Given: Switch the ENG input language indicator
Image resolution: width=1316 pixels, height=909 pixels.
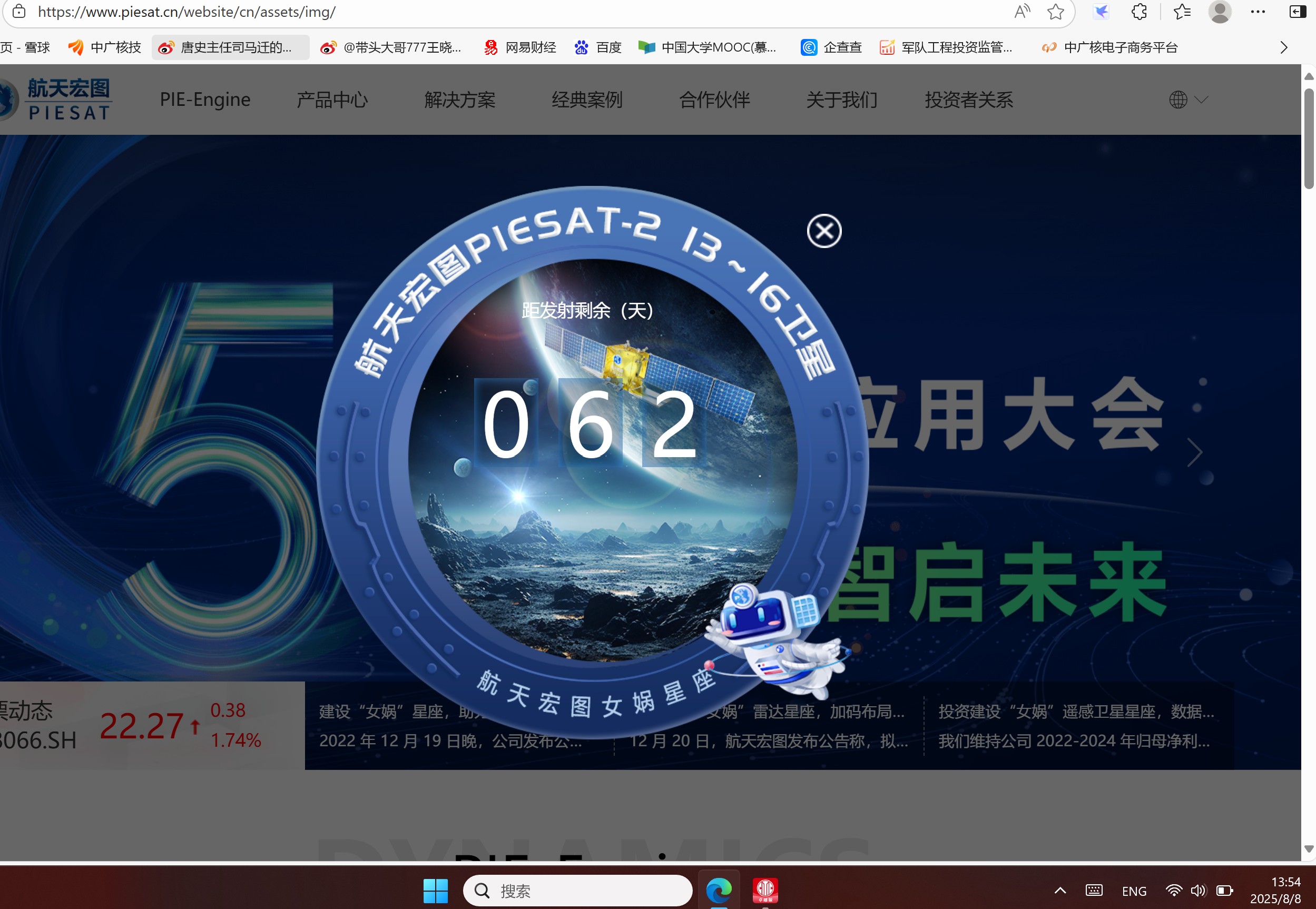Looking at the screenshot, I should pyautogui.click(x=1134, y=891).
